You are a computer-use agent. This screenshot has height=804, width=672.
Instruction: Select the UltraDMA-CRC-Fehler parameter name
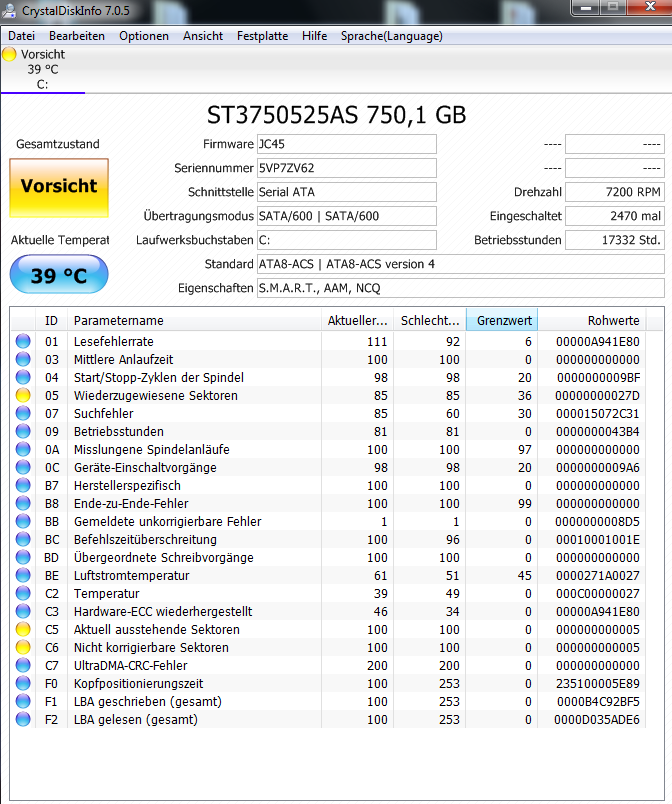(131, 666)
